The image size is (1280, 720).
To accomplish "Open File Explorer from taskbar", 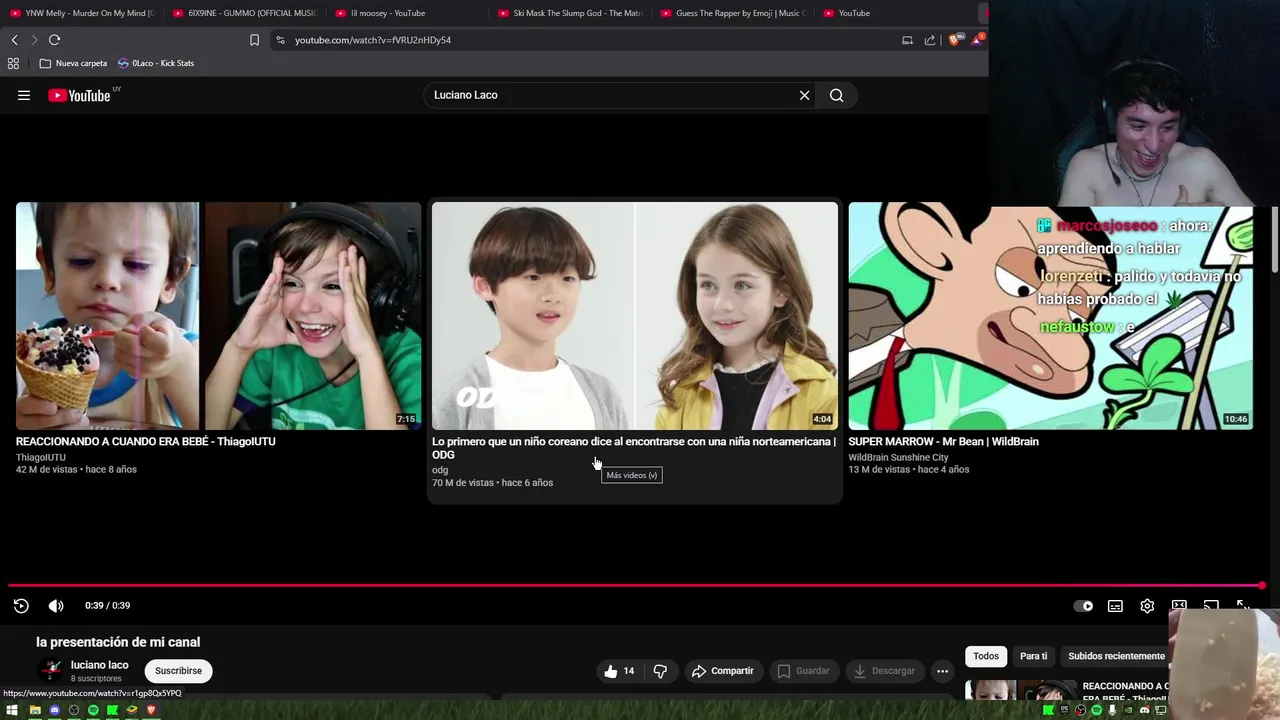I will (x=35, y=710).
